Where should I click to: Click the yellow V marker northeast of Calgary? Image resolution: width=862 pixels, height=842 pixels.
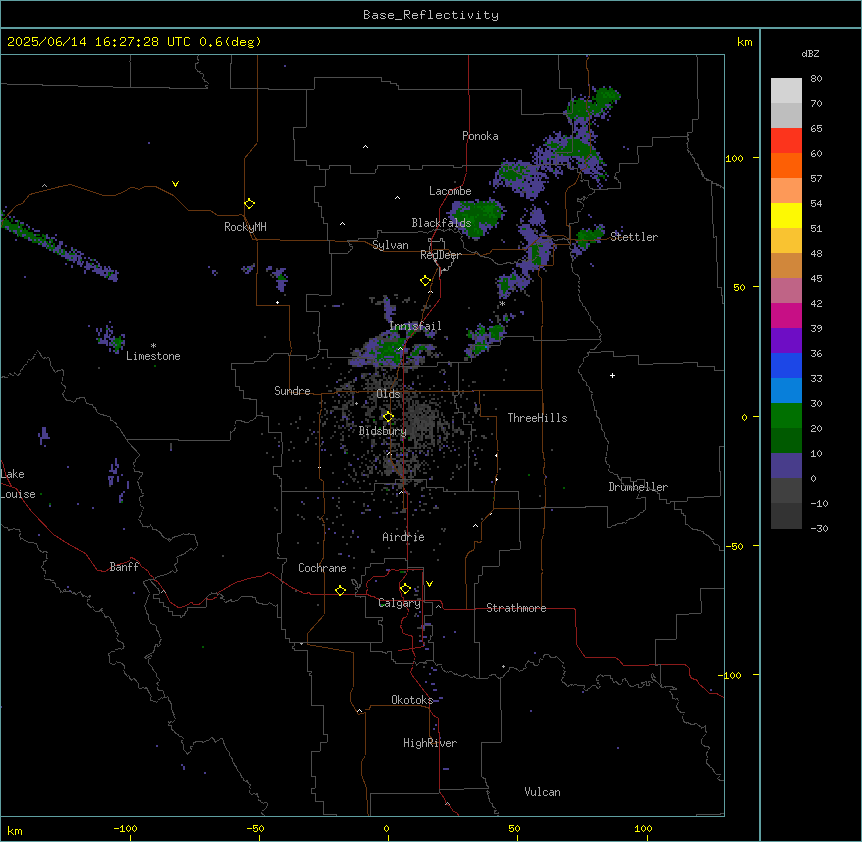click(429, 584)
